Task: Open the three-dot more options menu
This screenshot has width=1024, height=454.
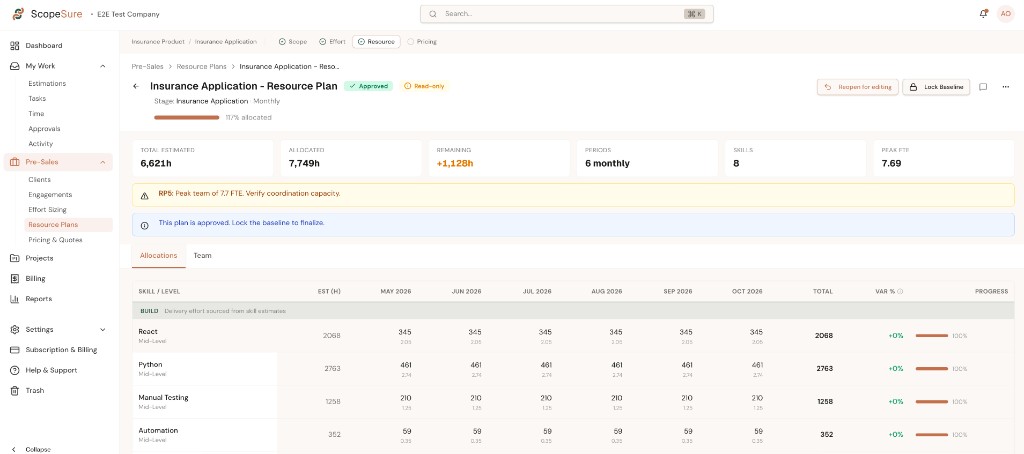Action: [x=1006, y=87]
